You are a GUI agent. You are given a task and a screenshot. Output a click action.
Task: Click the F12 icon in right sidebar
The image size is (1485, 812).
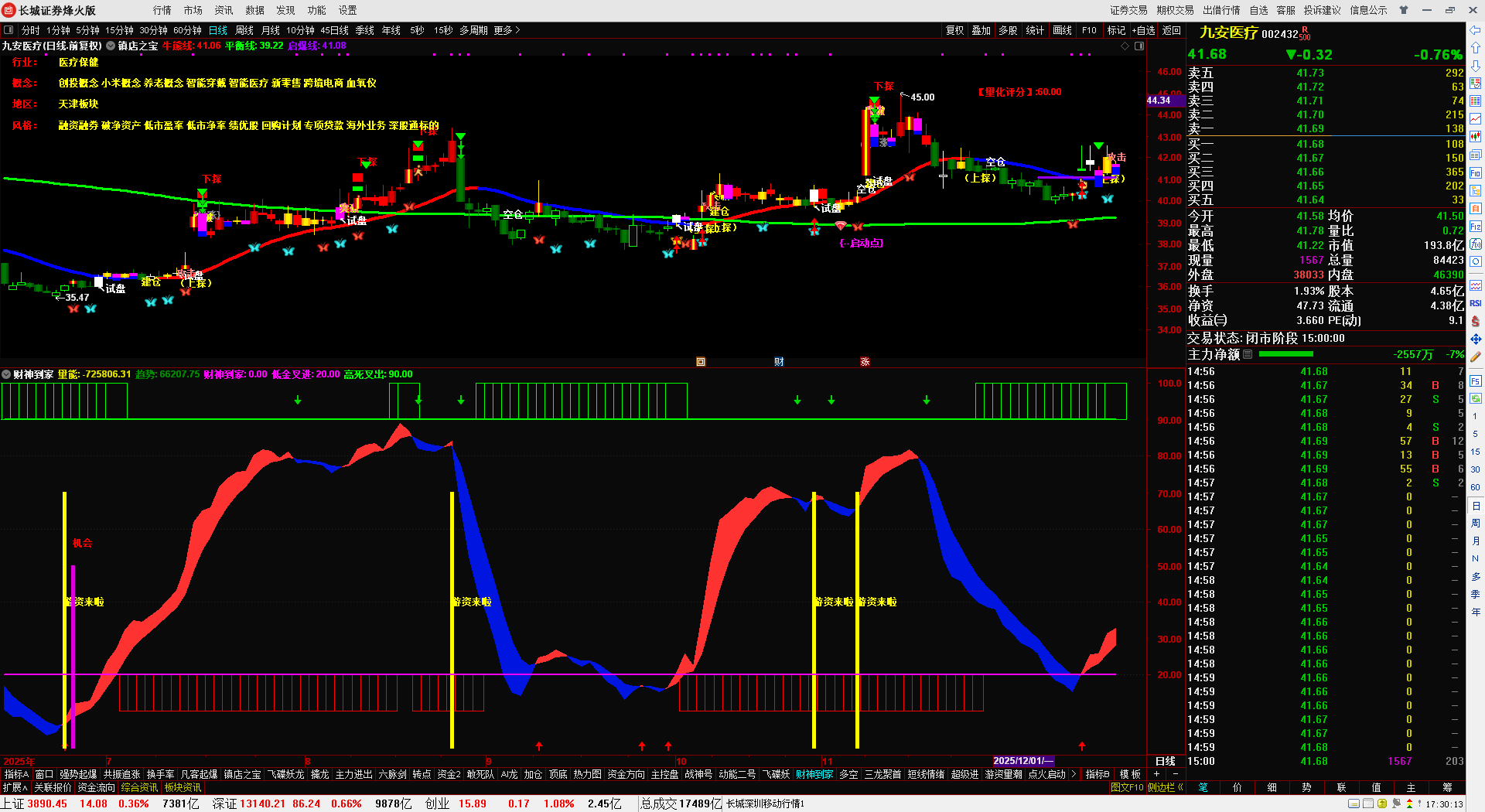(x=1476, y=227)
